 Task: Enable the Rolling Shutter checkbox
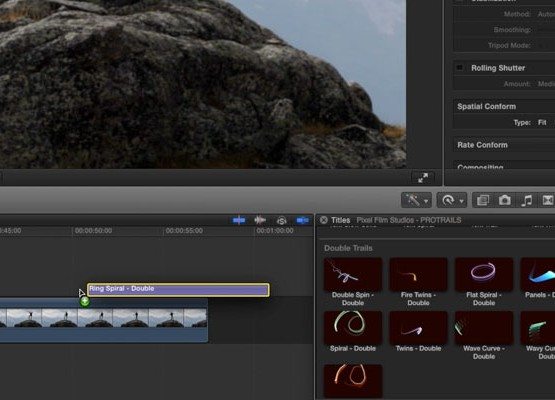coord(459,67)
